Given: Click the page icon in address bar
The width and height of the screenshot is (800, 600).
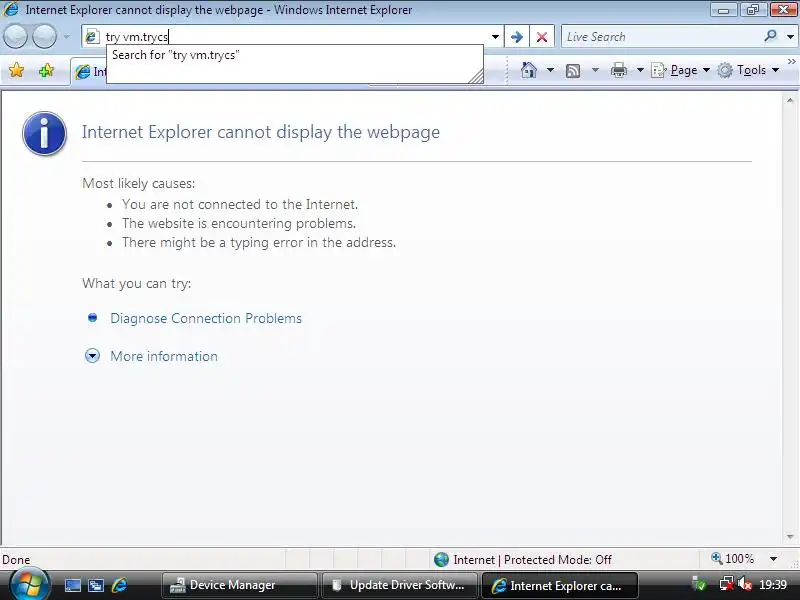Looking at the screenshot, I should tap(92, 37).
